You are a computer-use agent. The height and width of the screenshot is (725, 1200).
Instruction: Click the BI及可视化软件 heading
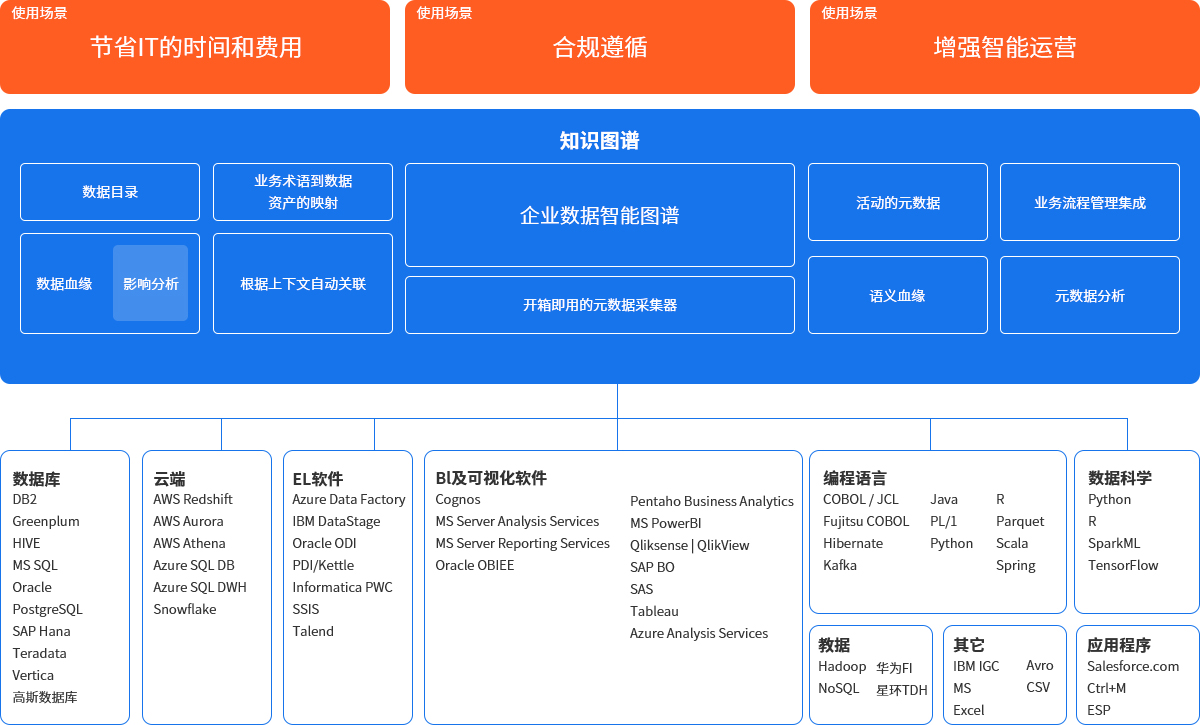491,478
